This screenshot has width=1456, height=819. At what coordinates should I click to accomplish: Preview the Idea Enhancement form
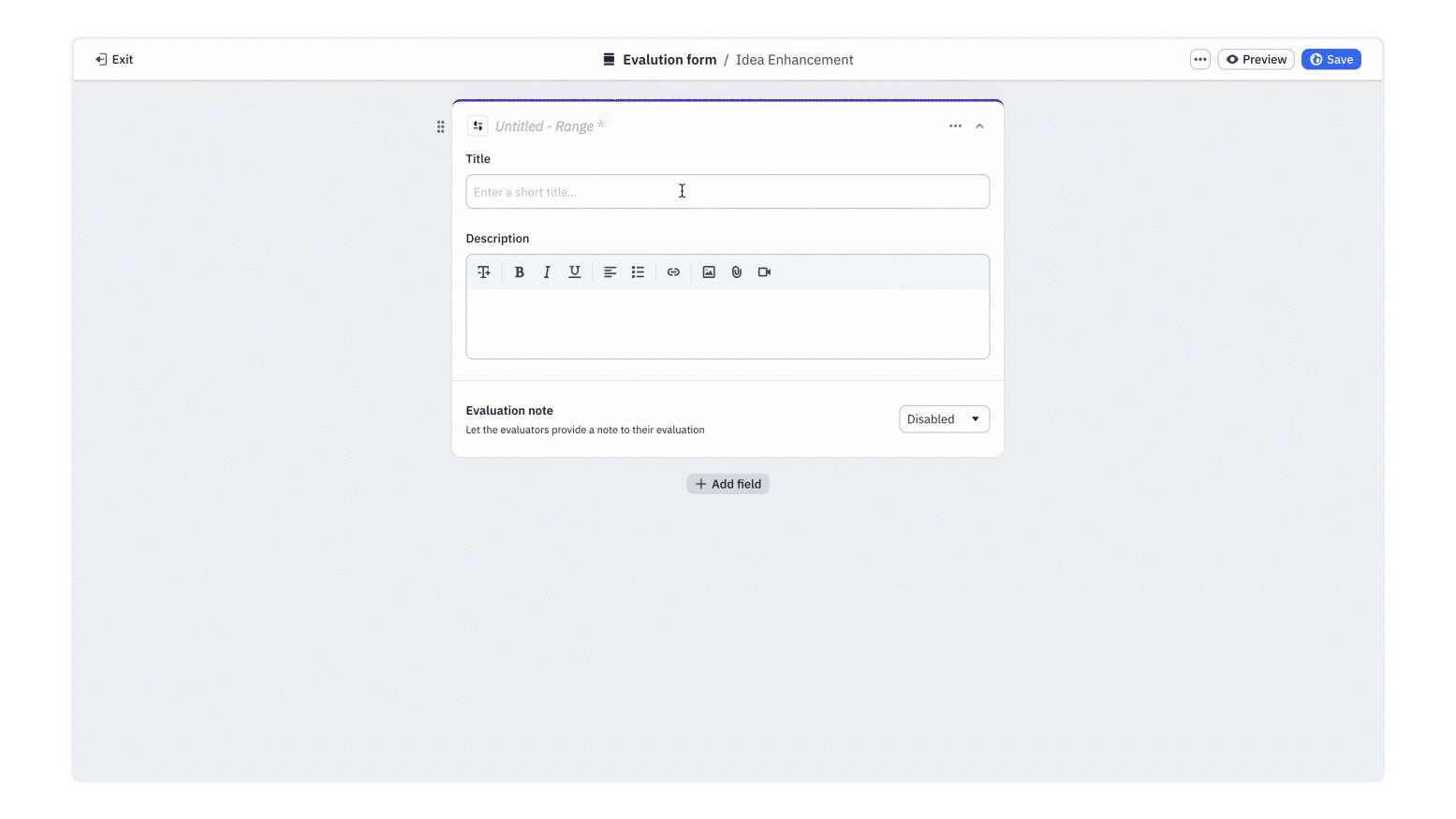pos(1256,58)
